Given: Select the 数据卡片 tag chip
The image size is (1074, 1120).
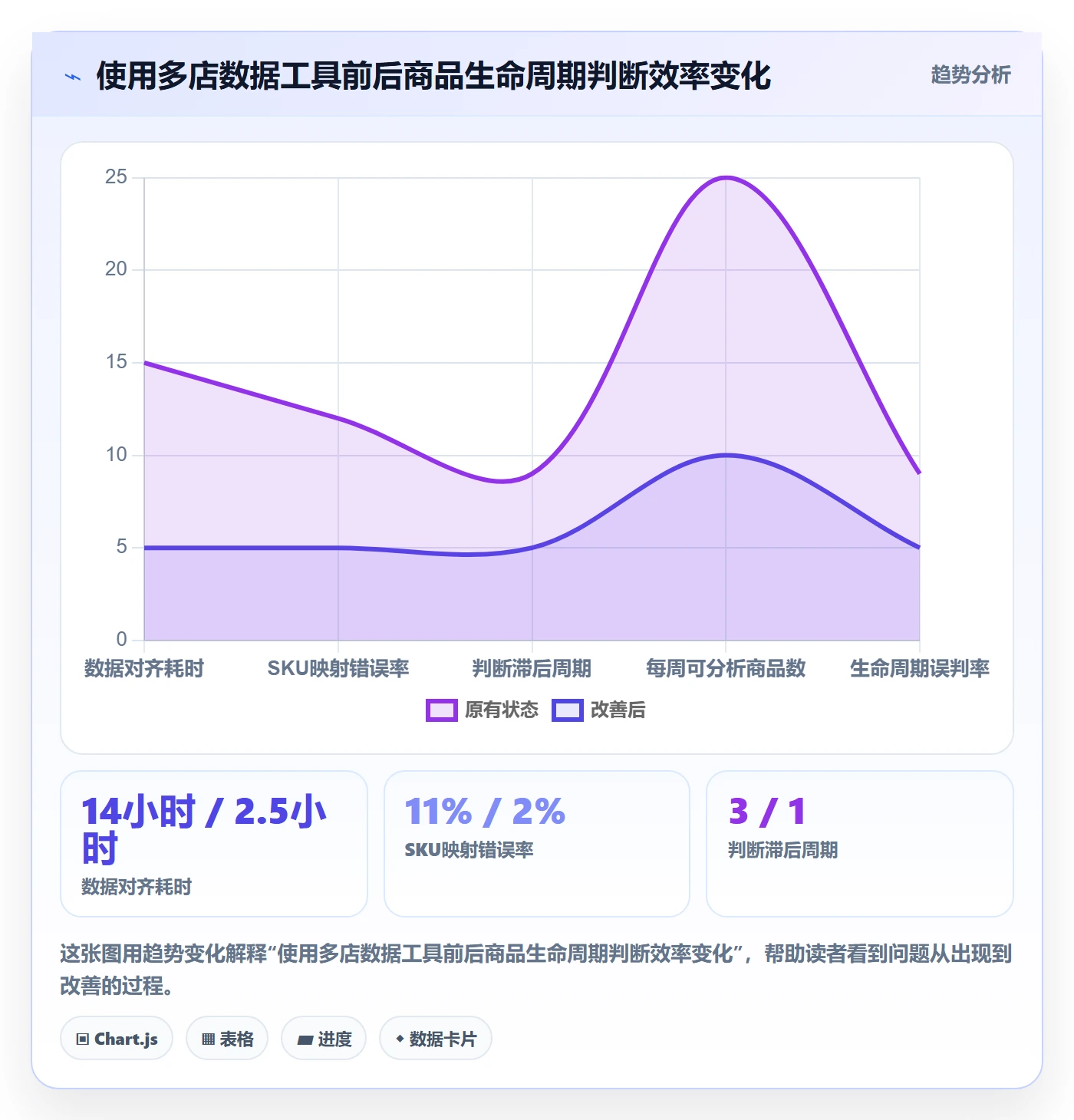Looking at the screenshot, I should click(436, 1039).
